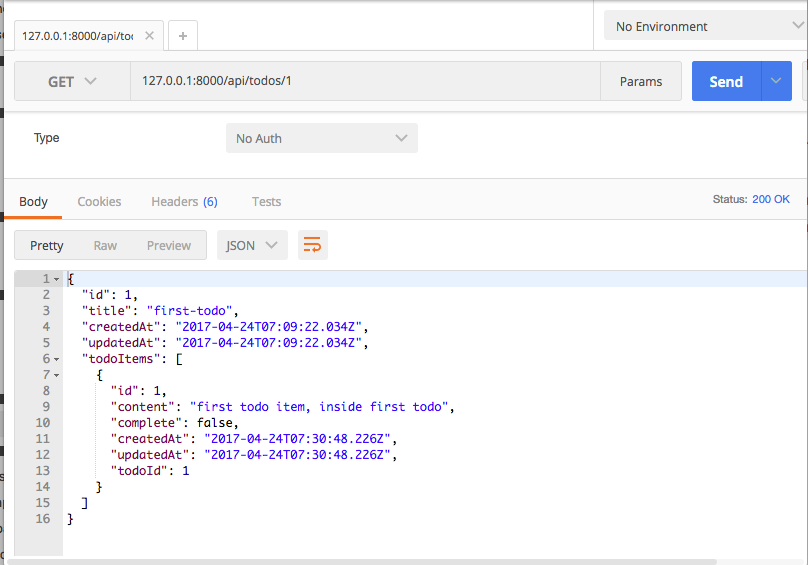The height and width of the screenshot is (565, 808).
Task: Click the Type label
Action: tap(46, 138)
